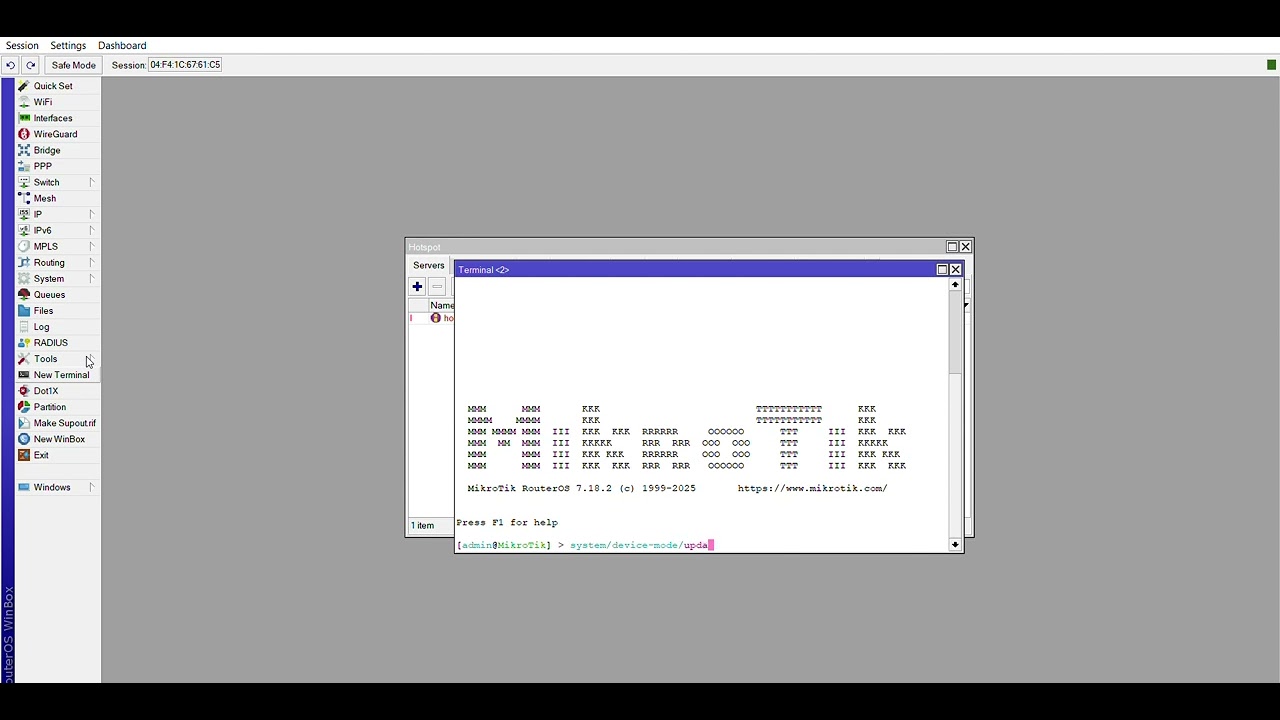This screenshot has width=1280, height=720.
Task: Expand the IPv6 submenu arrow
Action: [91, 230]
